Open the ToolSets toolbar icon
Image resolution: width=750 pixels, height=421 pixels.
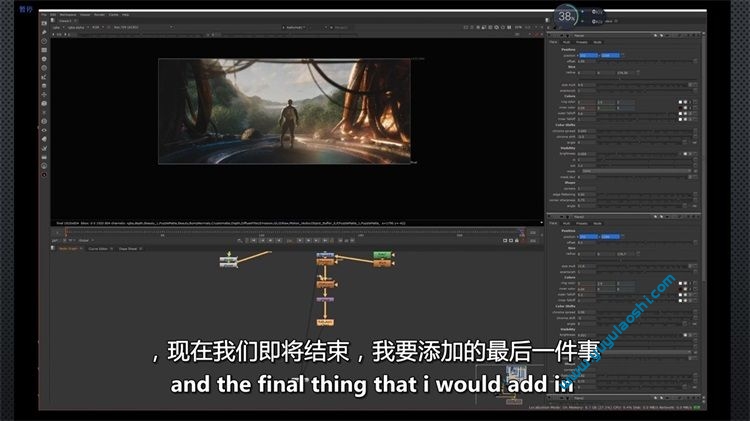click(44, 148)
